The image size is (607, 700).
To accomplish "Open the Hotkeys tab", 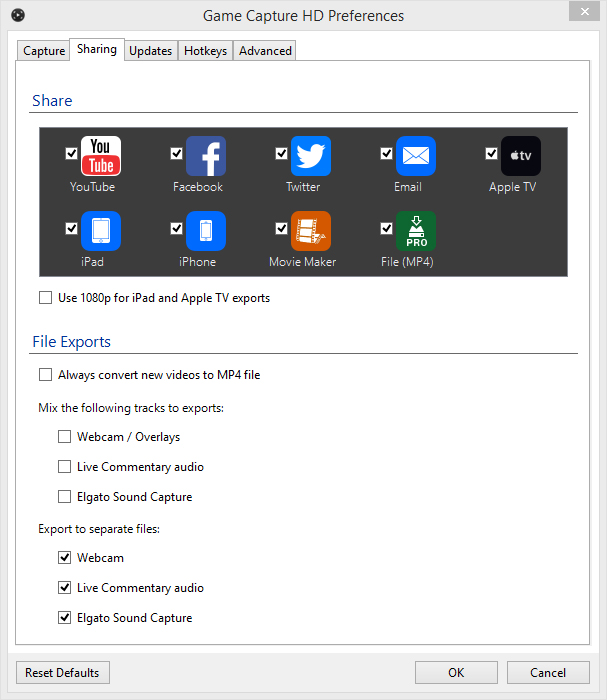I will click(205, 51).
